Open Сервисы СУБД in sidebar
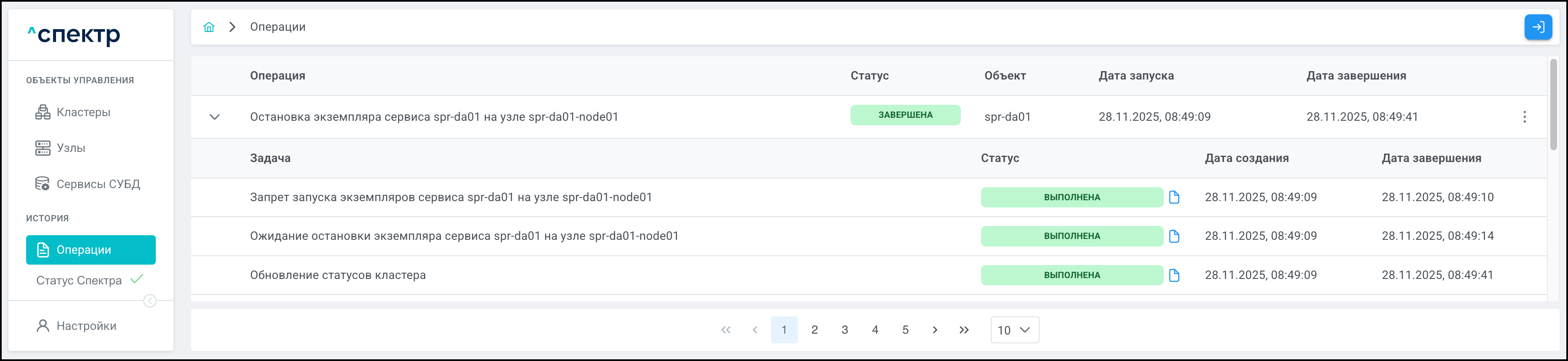 pyautogui.click(x=97, y=183)
